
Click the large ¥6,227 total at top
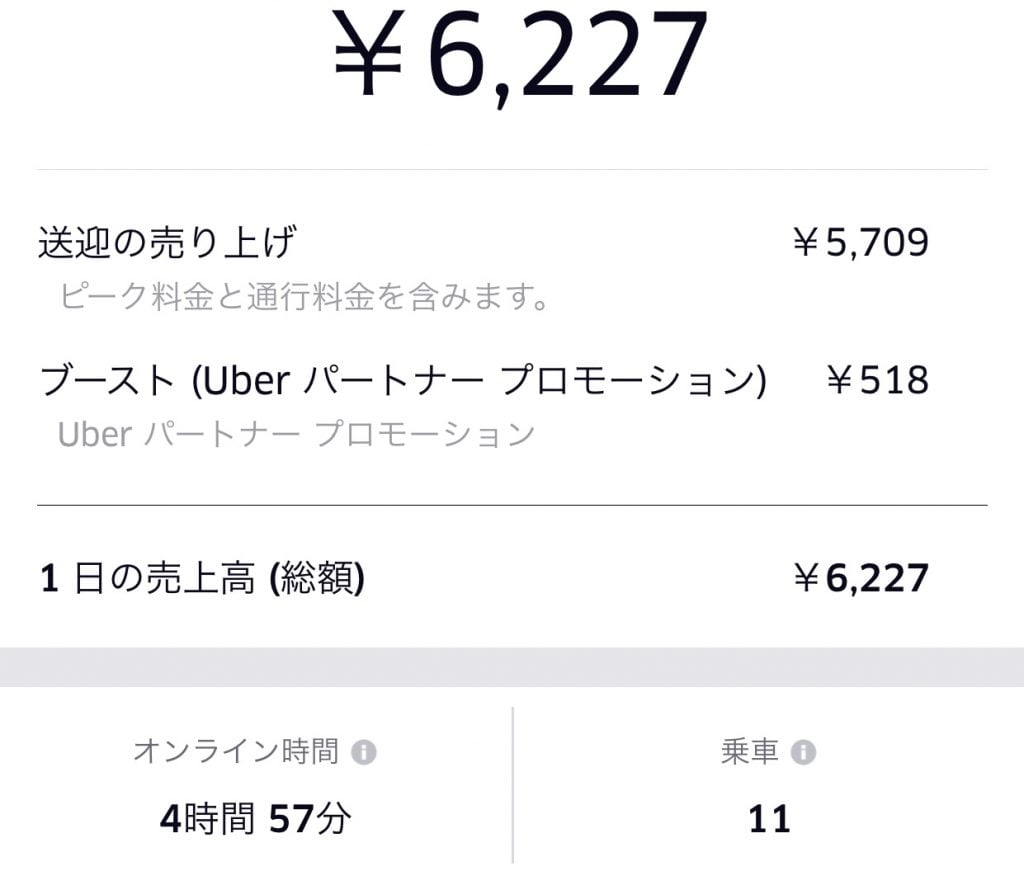pyautogui.click(x=520, y=55)
